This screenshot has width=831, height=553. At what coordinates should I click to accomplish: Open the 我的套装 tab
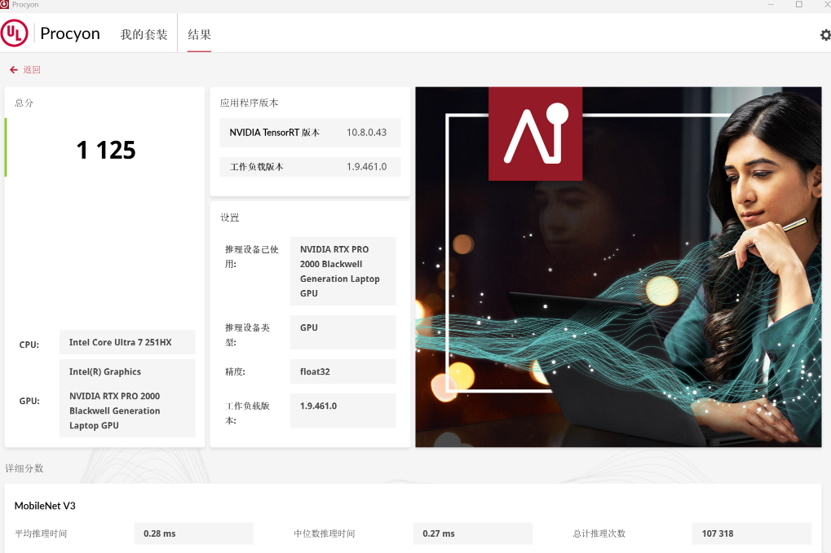tap(144, 34)
